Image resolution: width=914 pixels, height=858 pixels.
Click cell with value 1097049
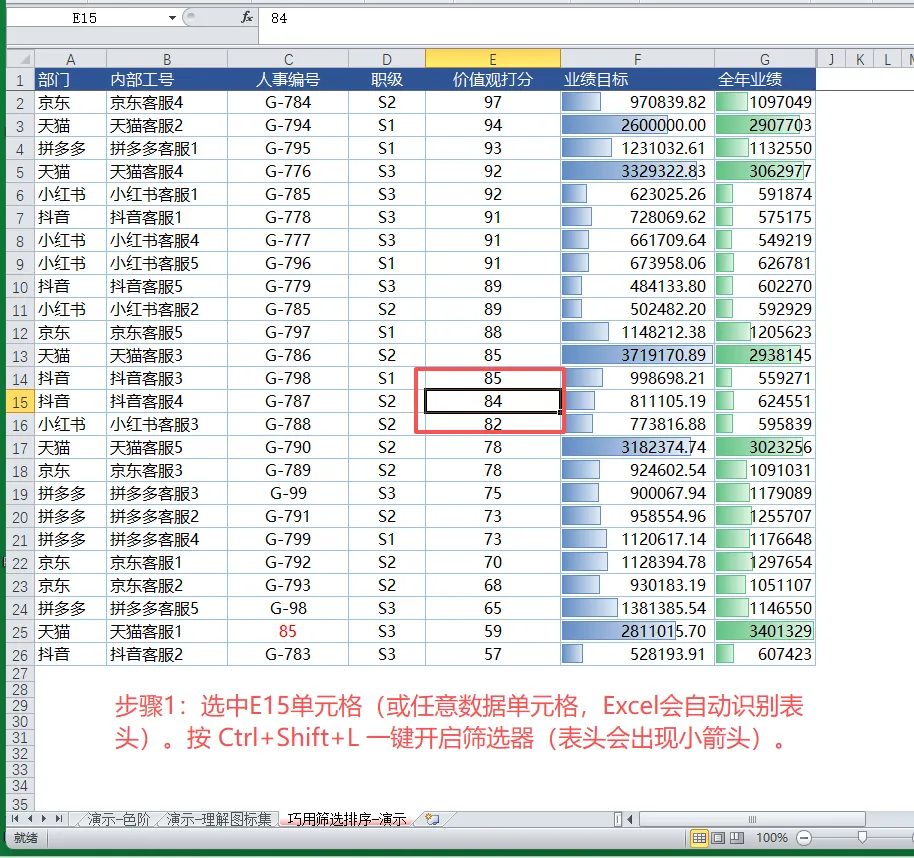click(x=765, y=103)
